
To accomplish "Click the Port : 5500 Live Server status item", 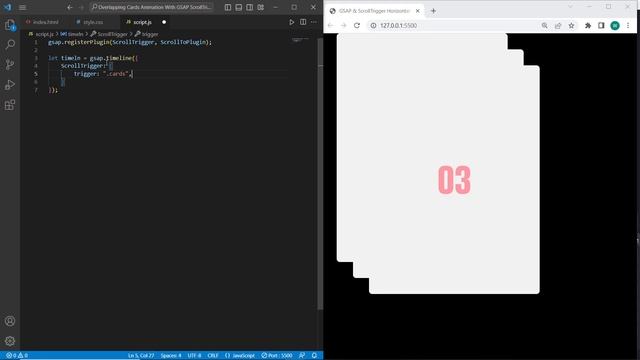I will 277,356.
